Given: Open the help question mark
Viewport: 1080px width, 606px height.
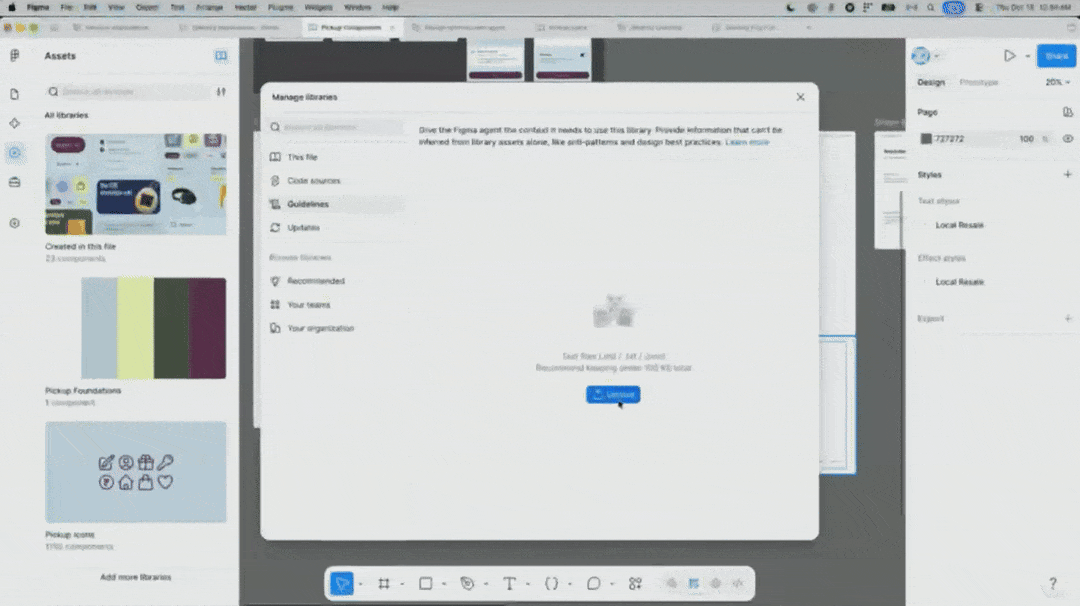Looking at the screenshot, I should tap(1052, 584).
